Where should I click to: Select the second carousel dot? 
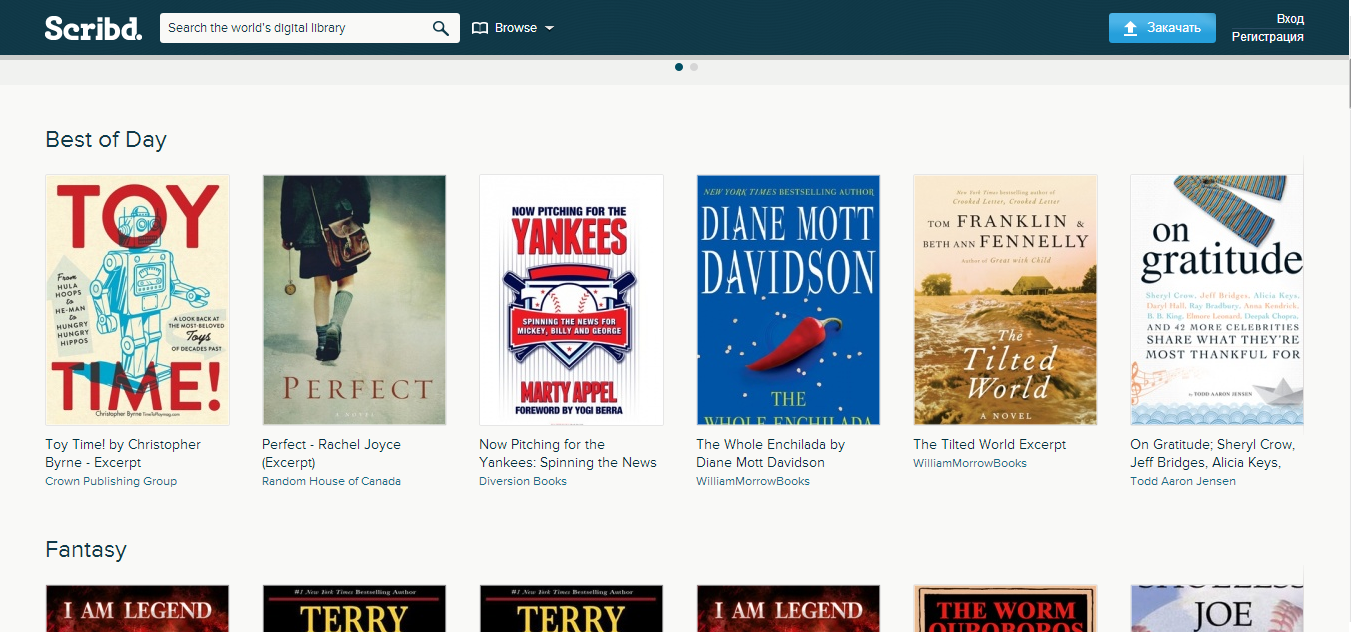point(694,67)
